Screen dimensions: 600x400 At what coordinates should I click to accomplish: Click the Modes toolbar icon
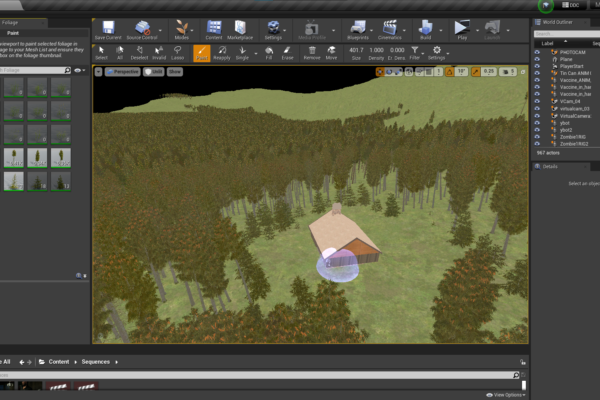click(181, 30)
